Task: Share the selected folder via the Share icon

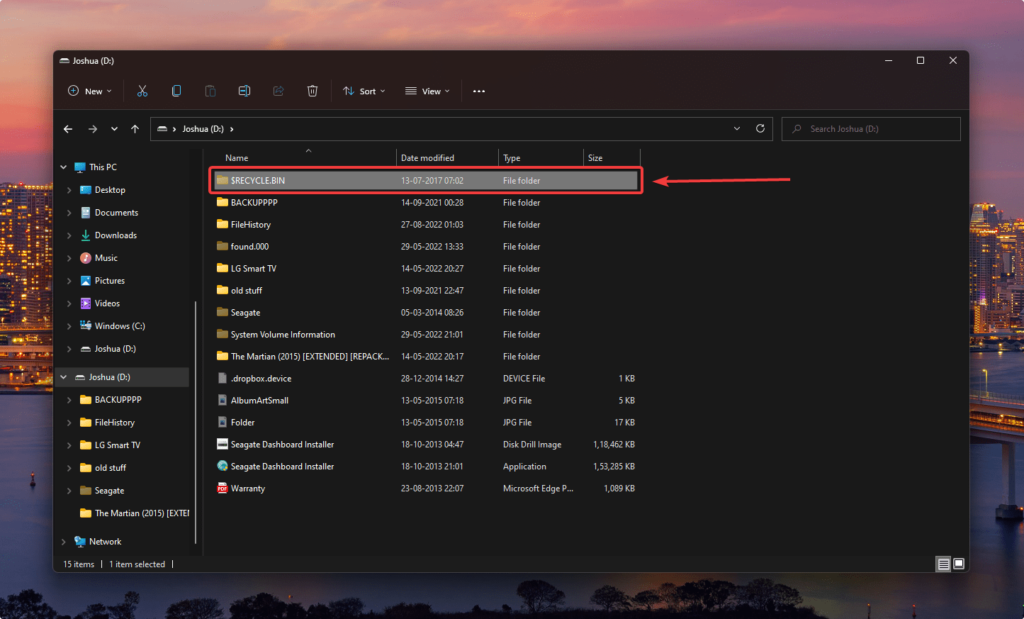Action: tap(278, 90)
